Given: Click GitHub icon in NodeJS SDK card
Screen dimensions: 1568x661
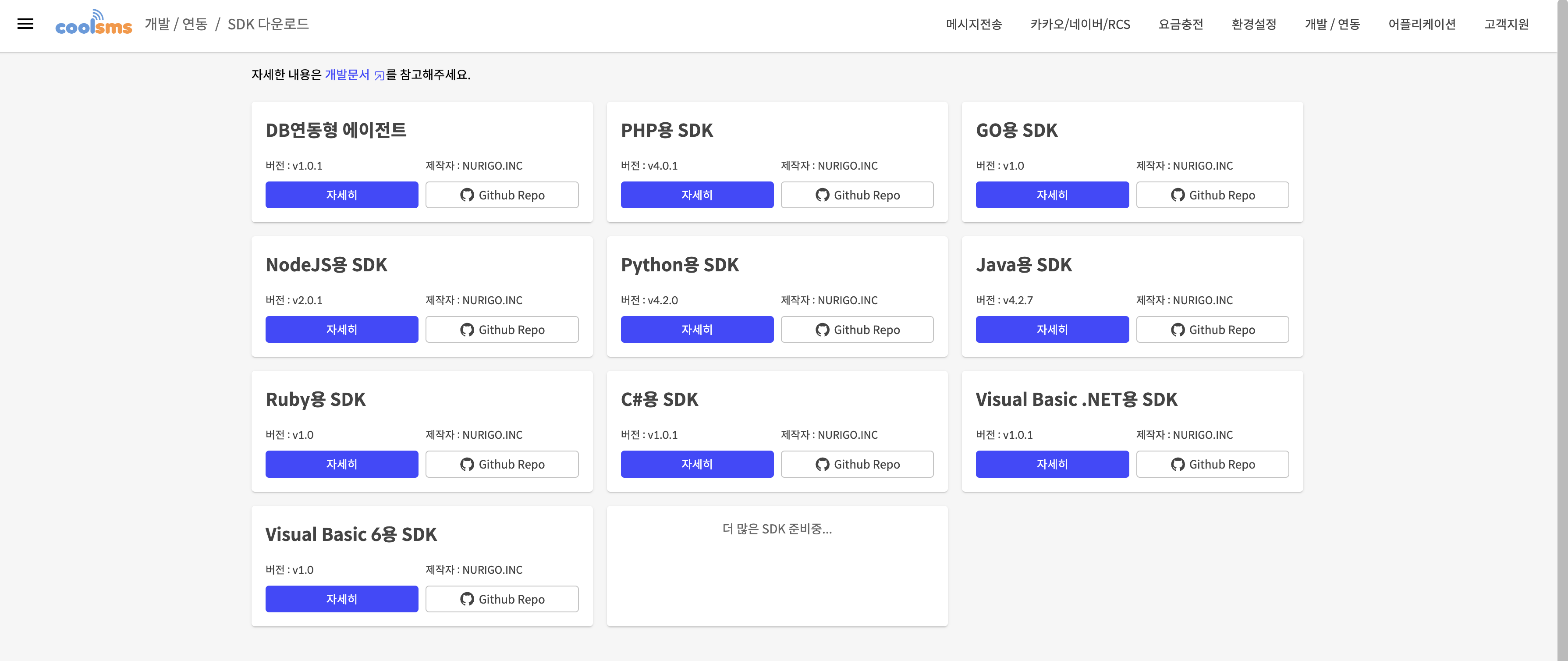Looking at the screenshot, I should pos(467,330).
